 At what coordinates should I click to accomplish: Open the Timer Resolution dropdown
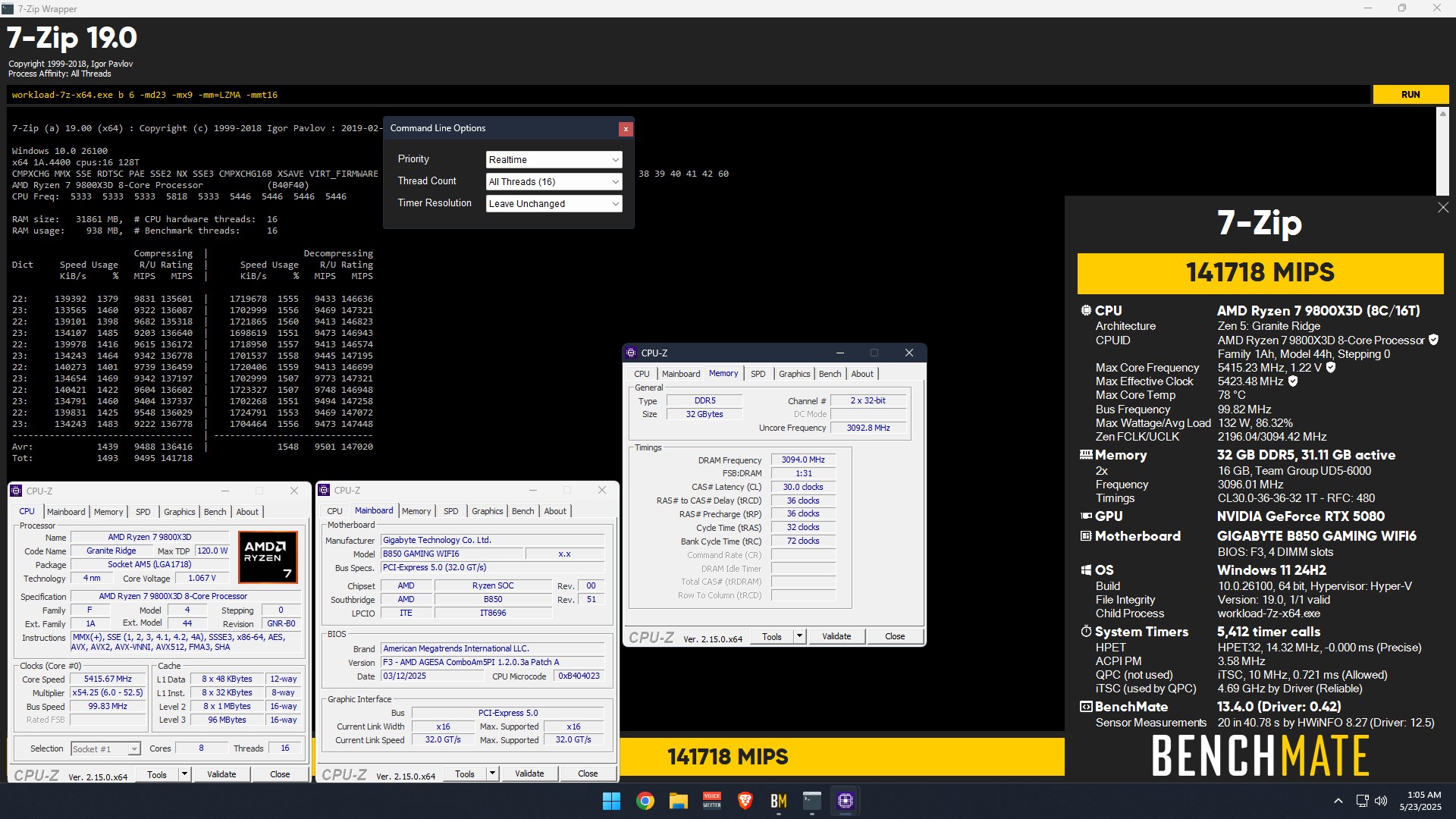click(554, 204)
